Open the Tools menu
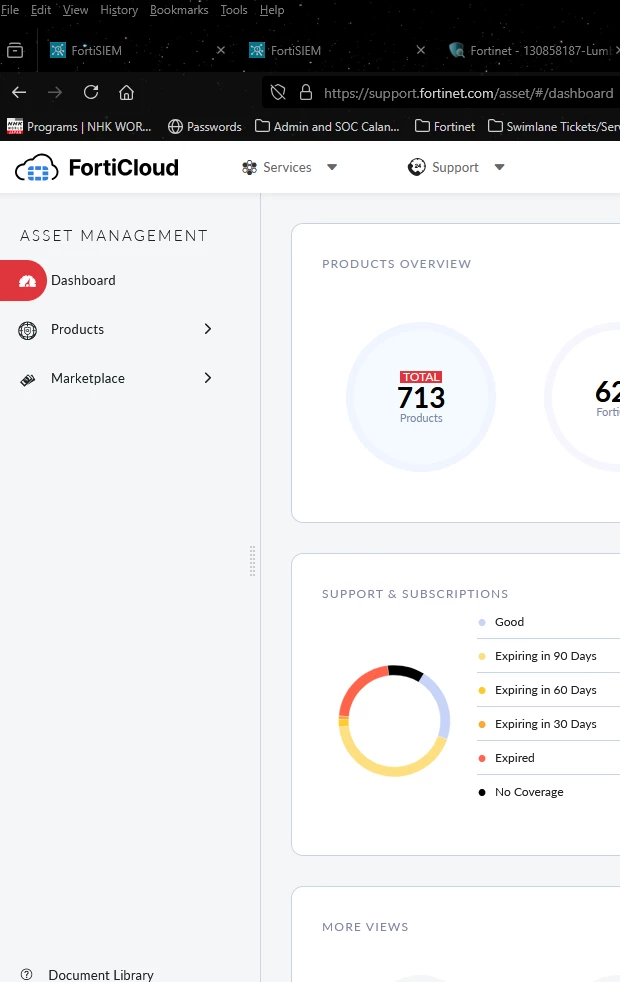620x982 pixels. coord(234,10)
